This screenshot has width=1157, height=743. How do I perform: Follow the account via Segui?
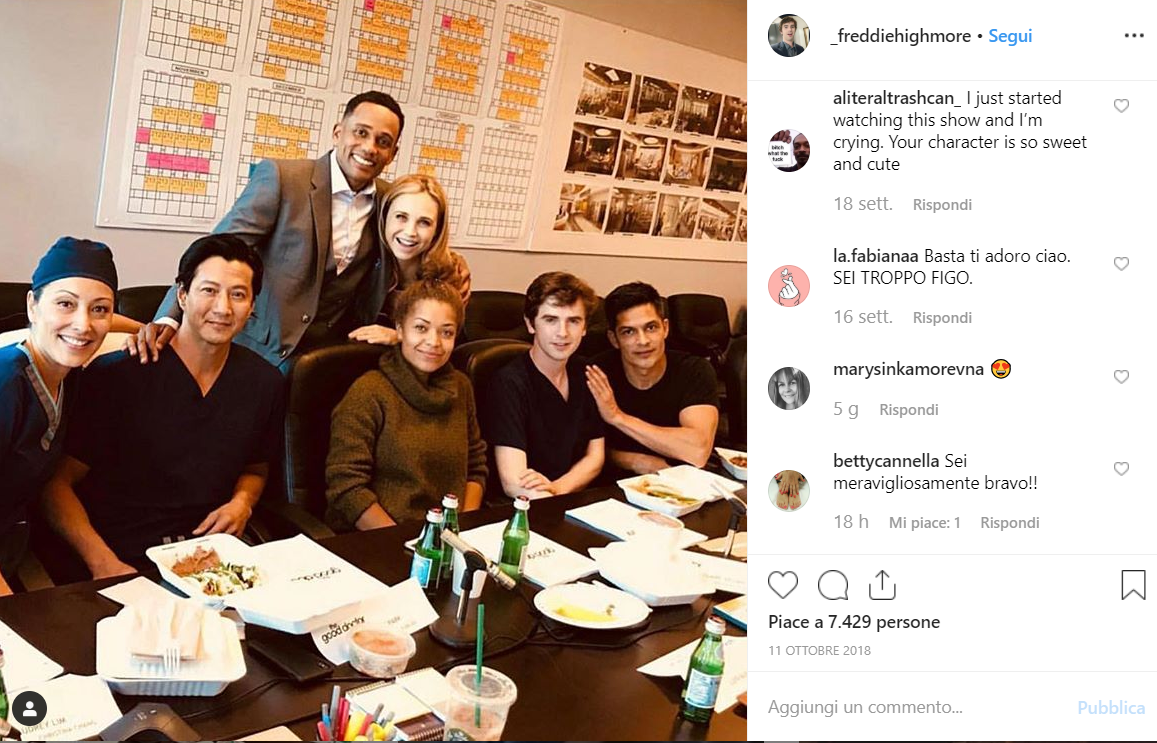(1010, 36)
